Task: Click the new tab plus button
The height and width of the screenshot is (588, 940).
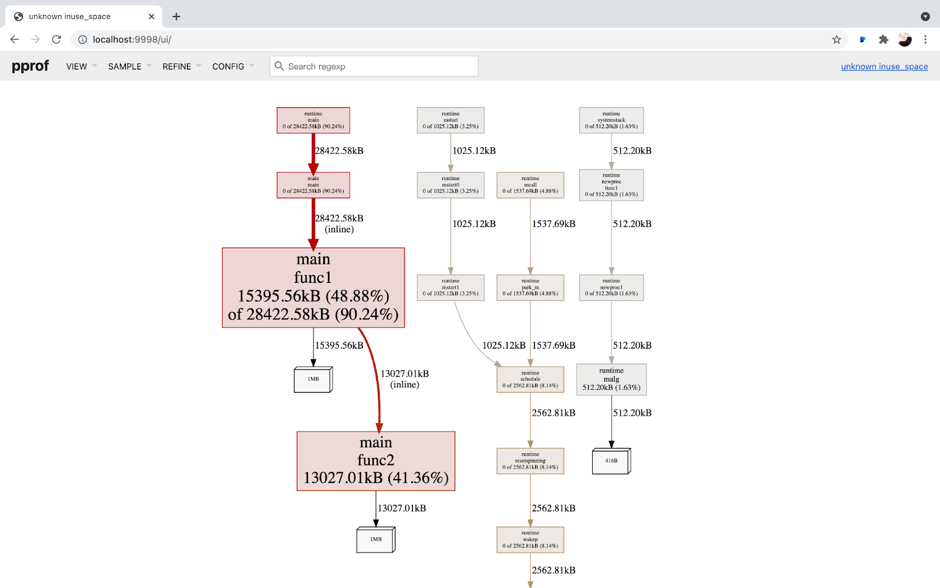Action: [x=176, y=16]
